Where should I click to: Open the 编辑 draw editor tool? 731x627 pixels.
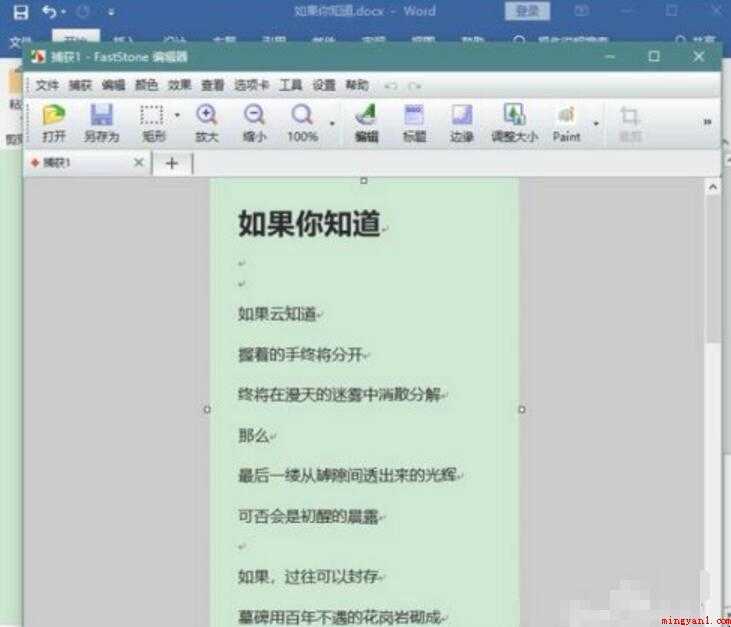click(x=366, y=123)
